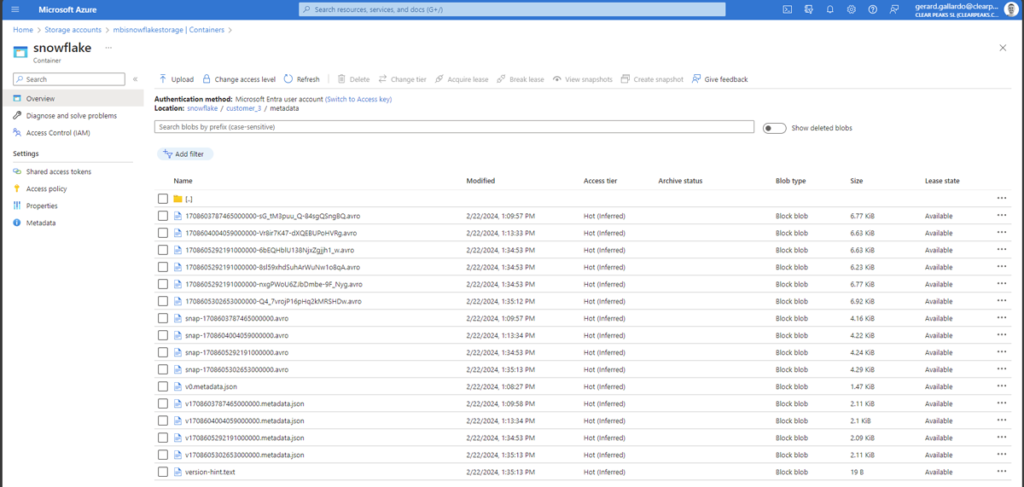Open ellipsis menu for v1708604004059000000.metadata.json
Viewport: 1024px width, 487px height.
point(1002,420)
